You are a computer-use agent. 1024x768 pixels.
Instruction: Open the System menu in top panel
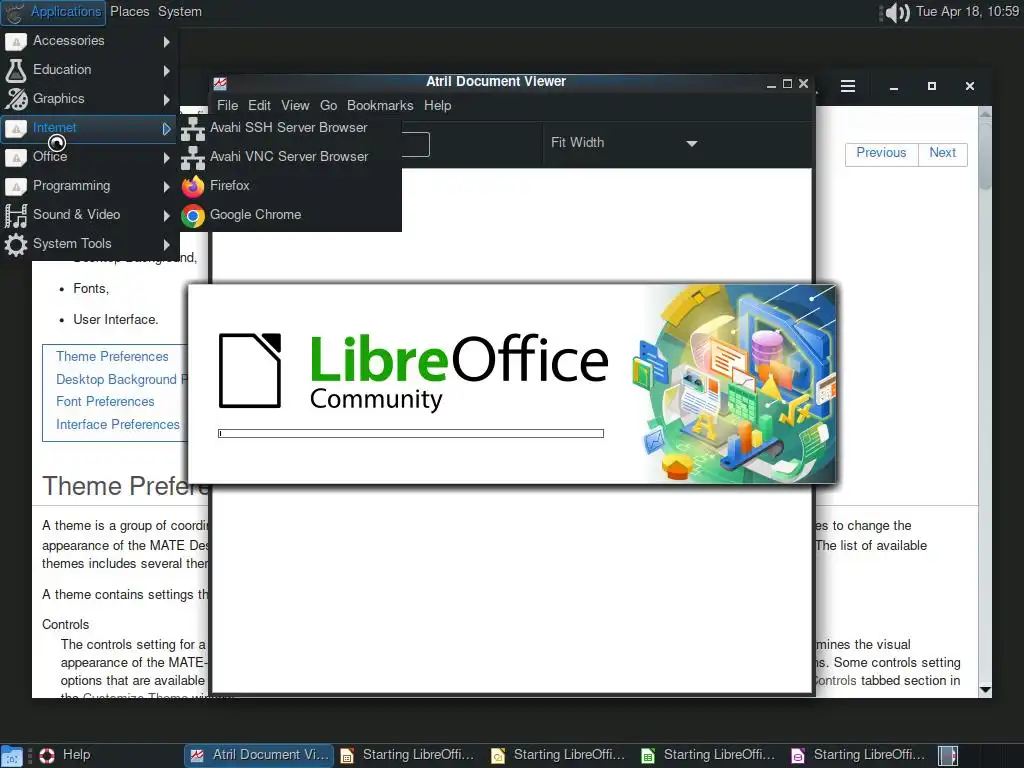pyautogui.click(x=180, y=12)
